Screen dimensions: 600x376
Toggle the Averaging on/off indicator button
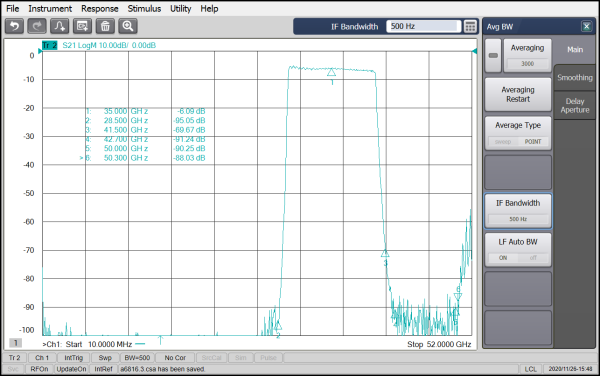(493, 56)
